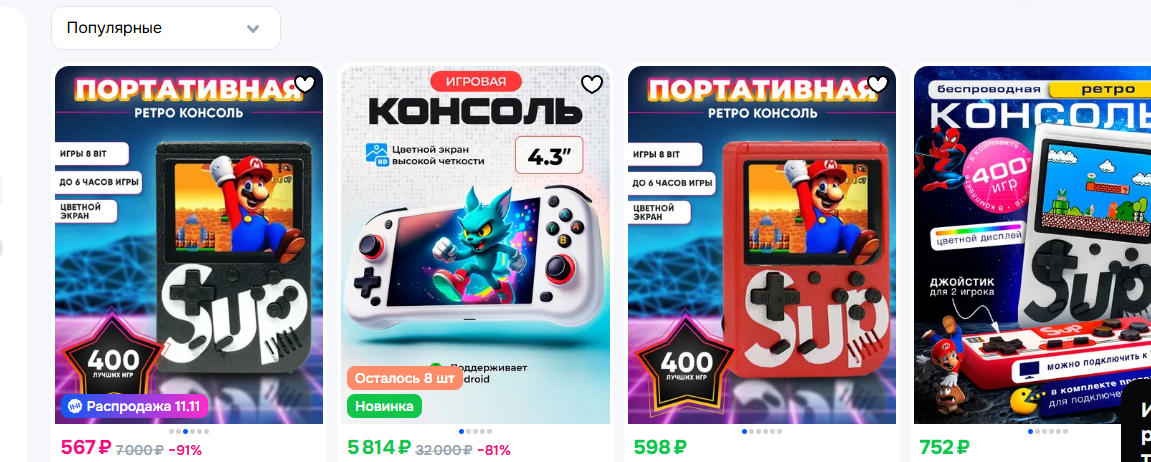Click the 752 ₽ price
This screenshot has width=1151, height=462.
coord(945,447)
